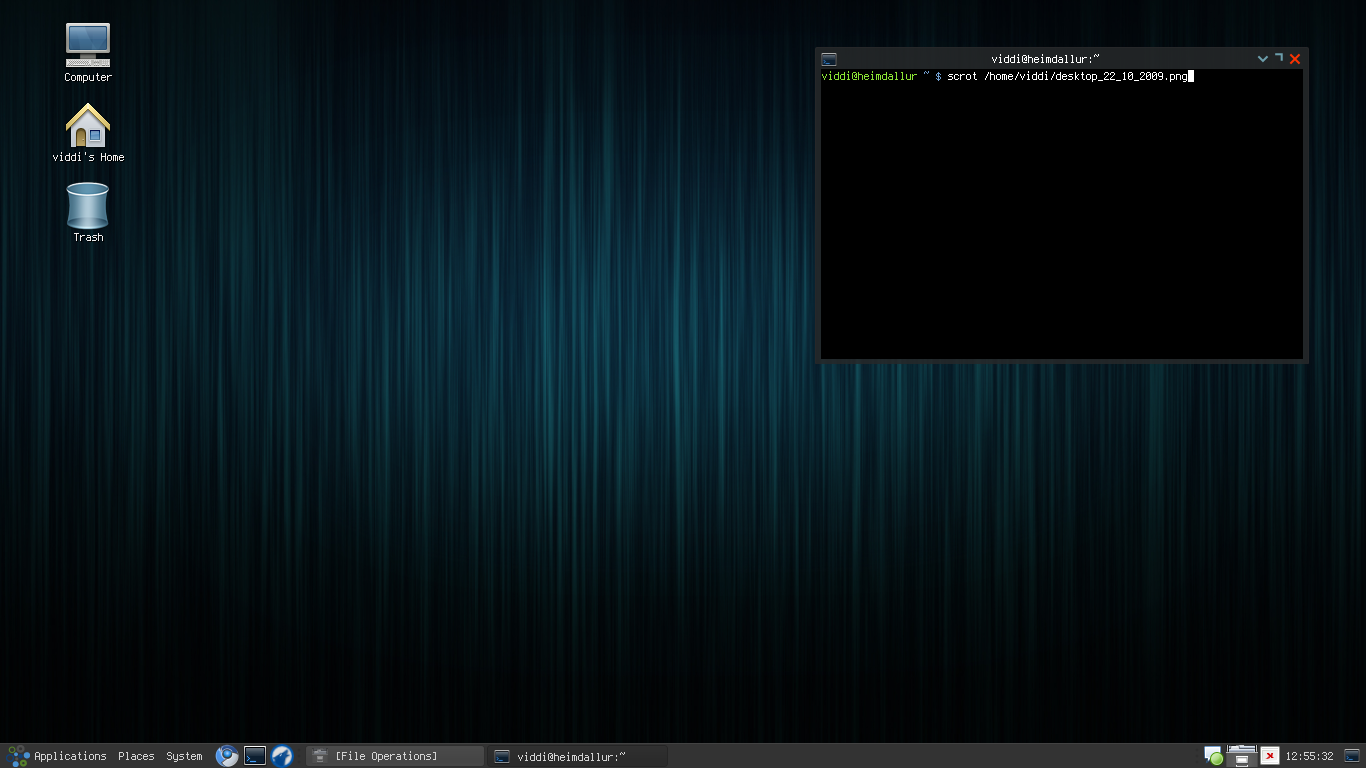Click the terminal icon in the window titlebar
Image resolution: width=1366 pixels, height=768 pixels.
(827, 58)
